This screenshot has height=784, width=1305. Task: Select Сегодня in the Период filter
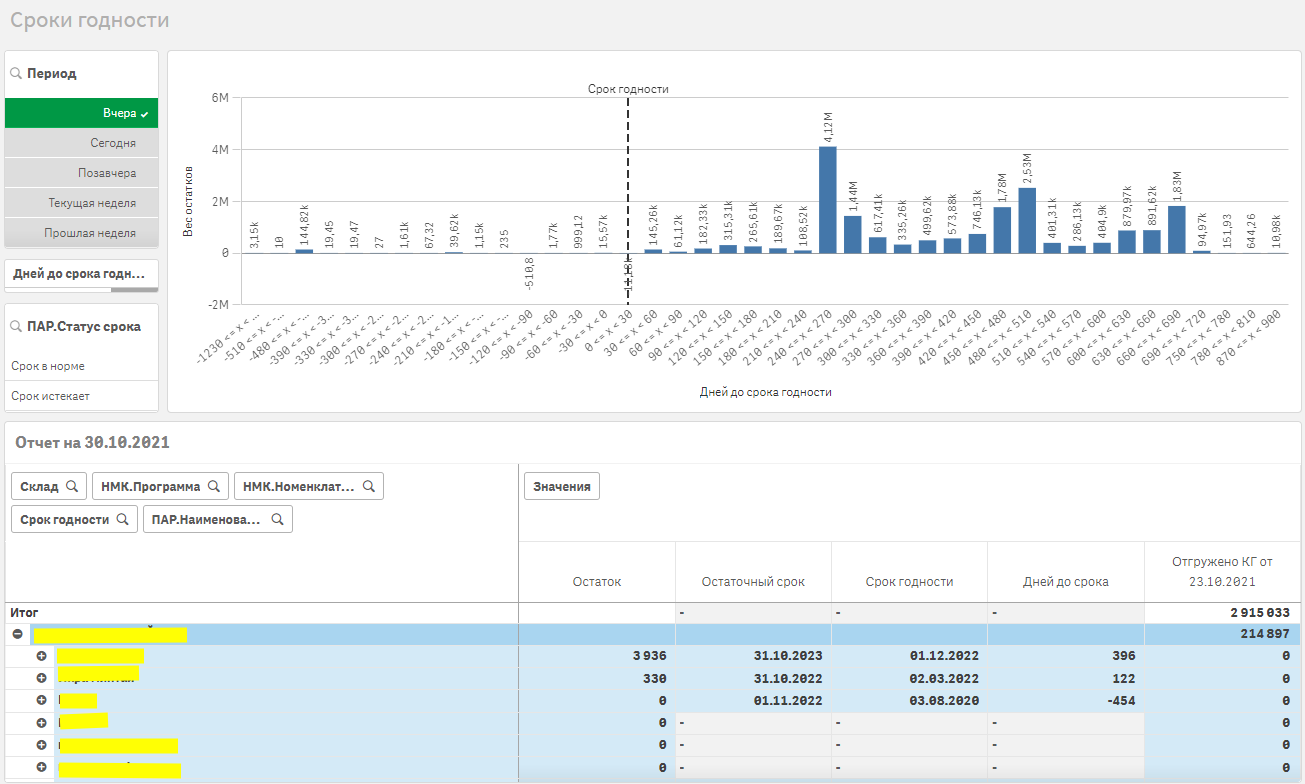(x=81, y=143)
